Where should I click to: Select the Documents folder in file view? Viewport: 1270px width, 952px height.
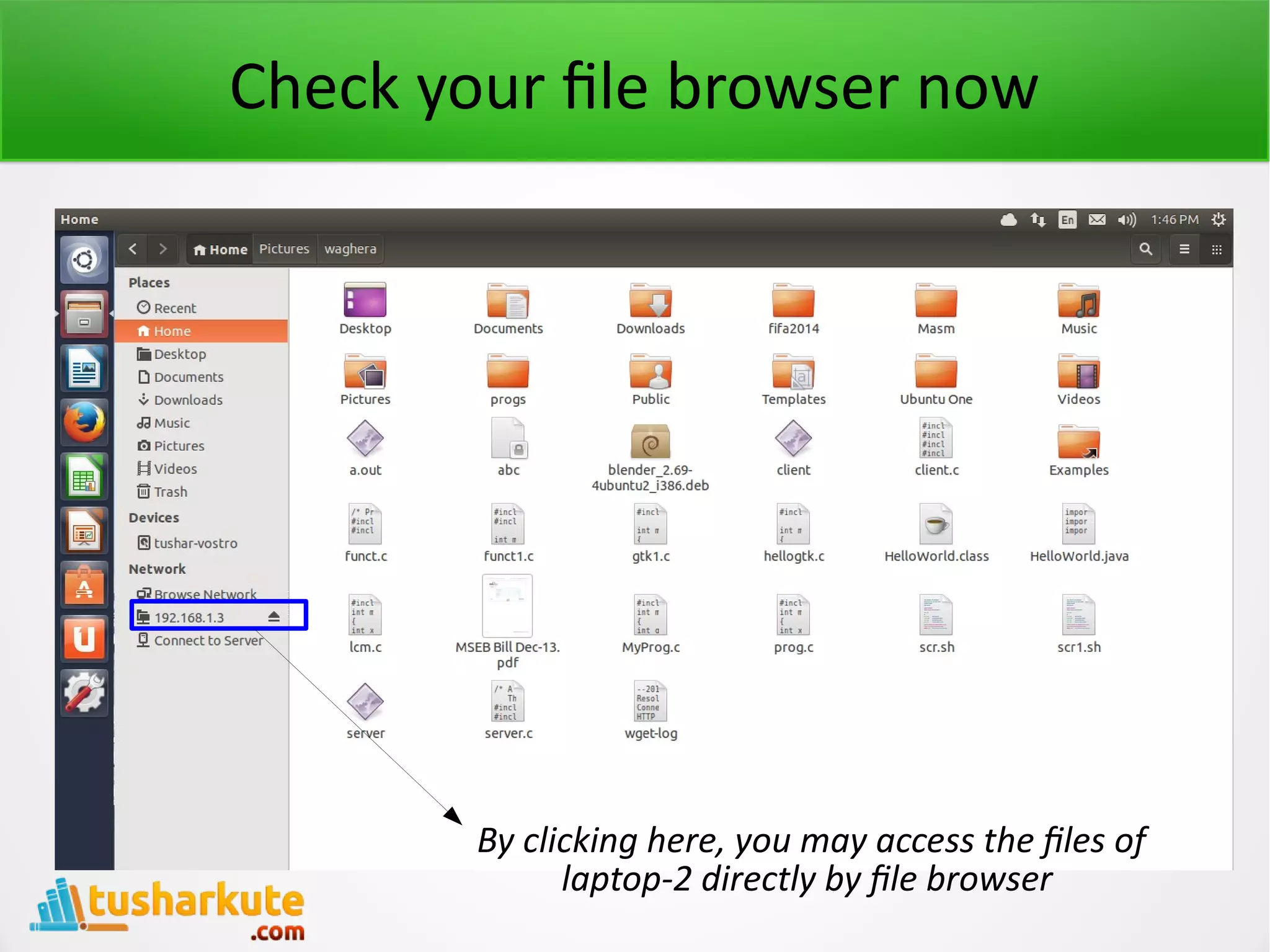(x=508, y=309)
